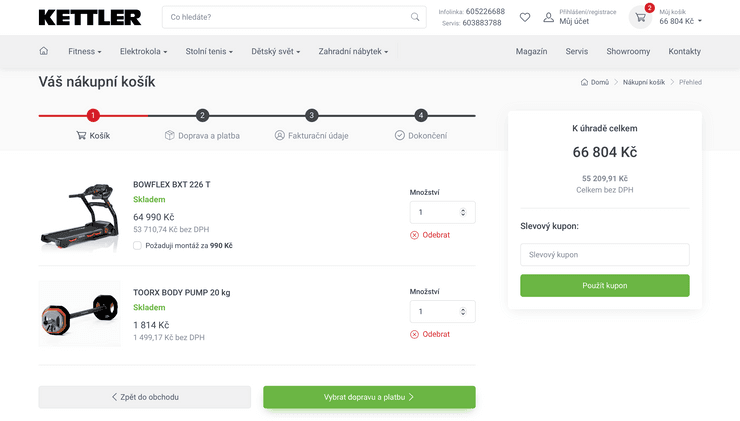Expand the Fitness dropdown menu

85,51
